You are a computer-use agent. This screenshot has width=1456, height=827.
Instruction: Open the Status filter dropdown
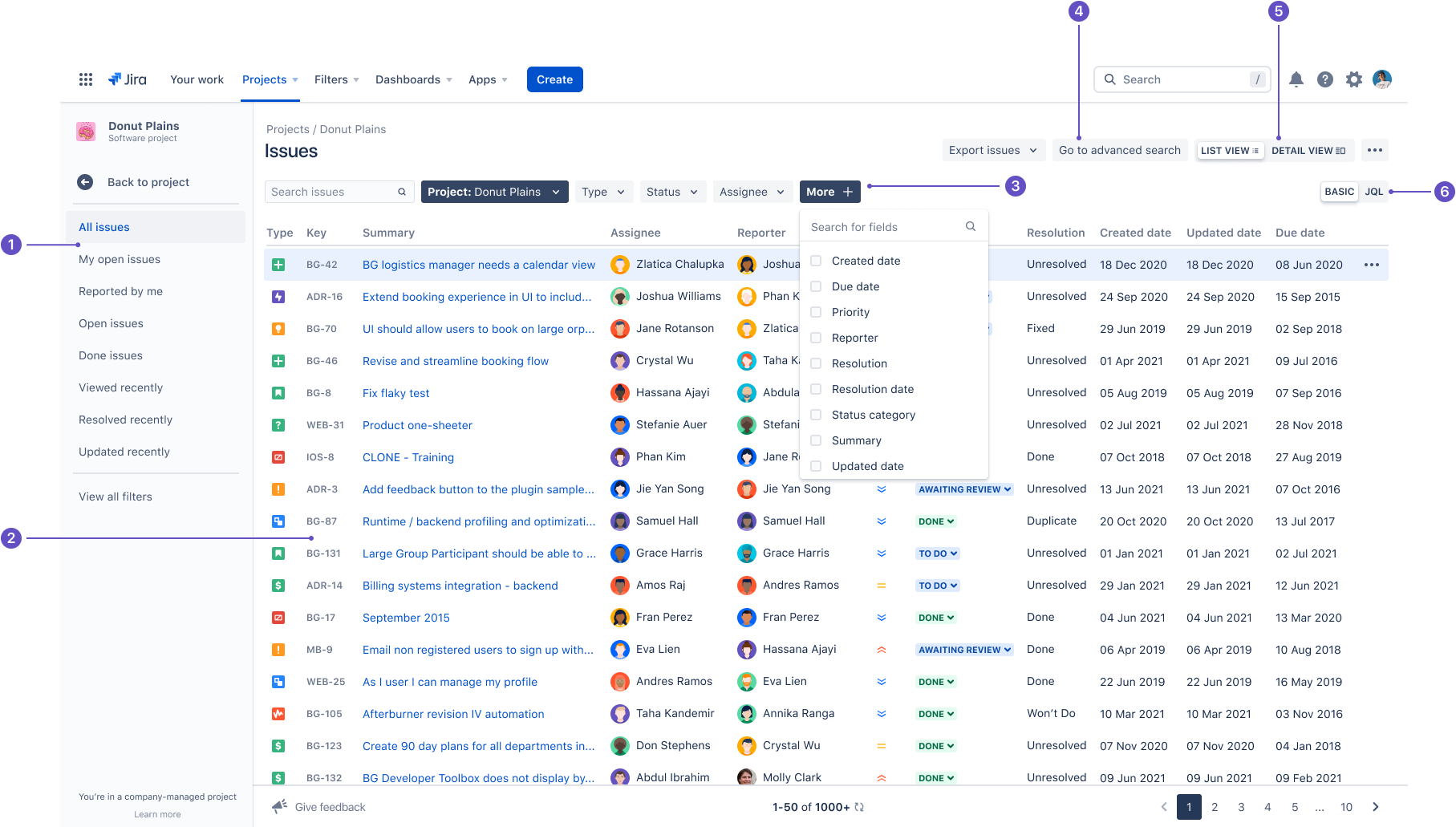pyautogui.click(x=673, y=192)
